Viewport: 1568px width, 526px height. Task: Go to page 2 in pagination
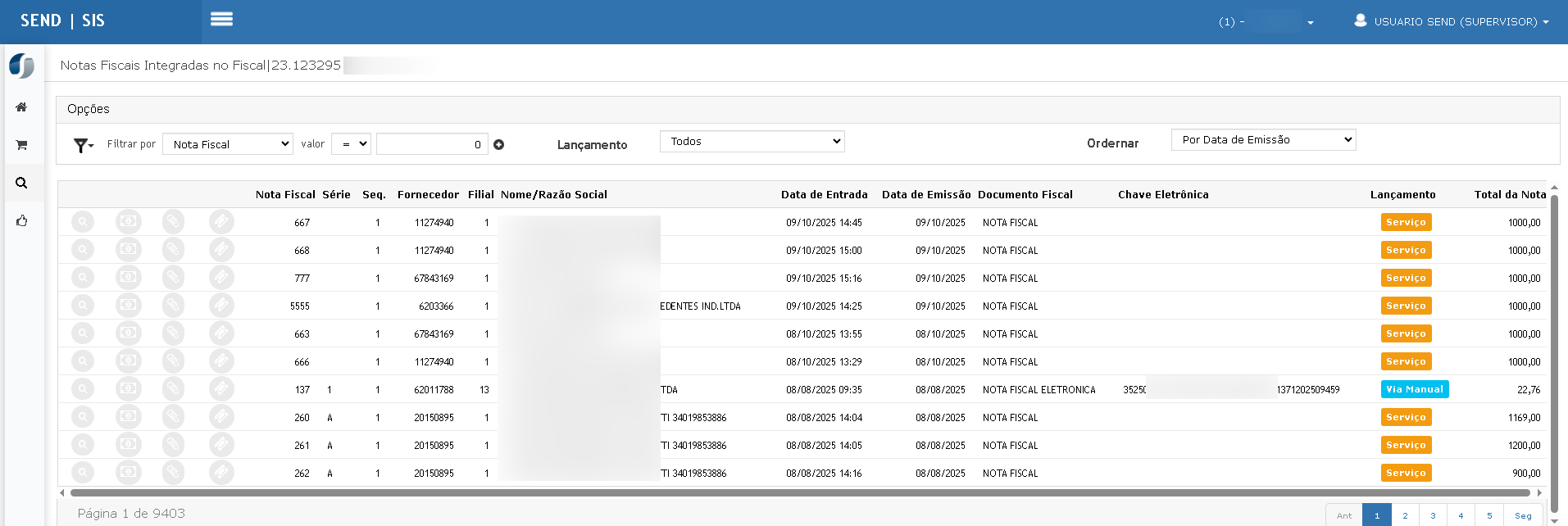point(1405,515)
